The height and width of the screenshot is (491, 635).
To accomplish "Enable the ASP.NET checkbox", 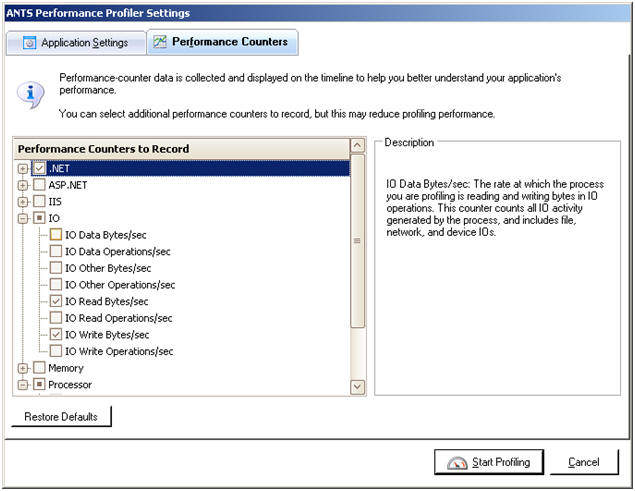I will point(39,185).
